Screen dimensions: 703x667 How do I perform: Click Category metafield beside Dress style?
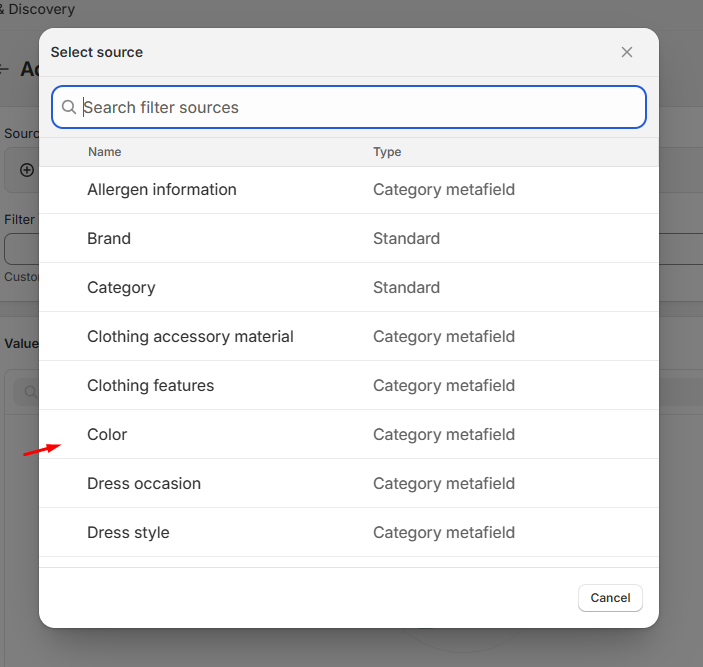444,533
